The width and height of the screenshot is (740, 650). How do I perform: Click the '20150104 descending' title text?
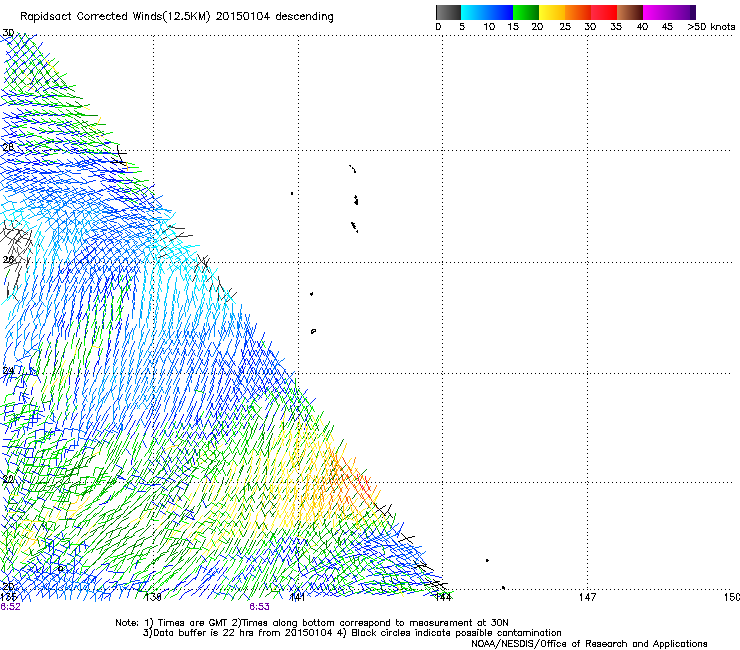coord(275,17)
